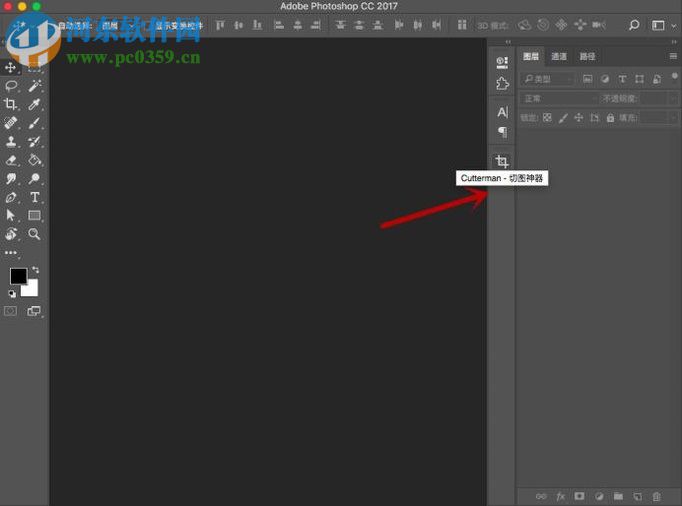Open the 正常 blend mode dropdown
Screen dimensions: 682x506
tap(559, 99)
